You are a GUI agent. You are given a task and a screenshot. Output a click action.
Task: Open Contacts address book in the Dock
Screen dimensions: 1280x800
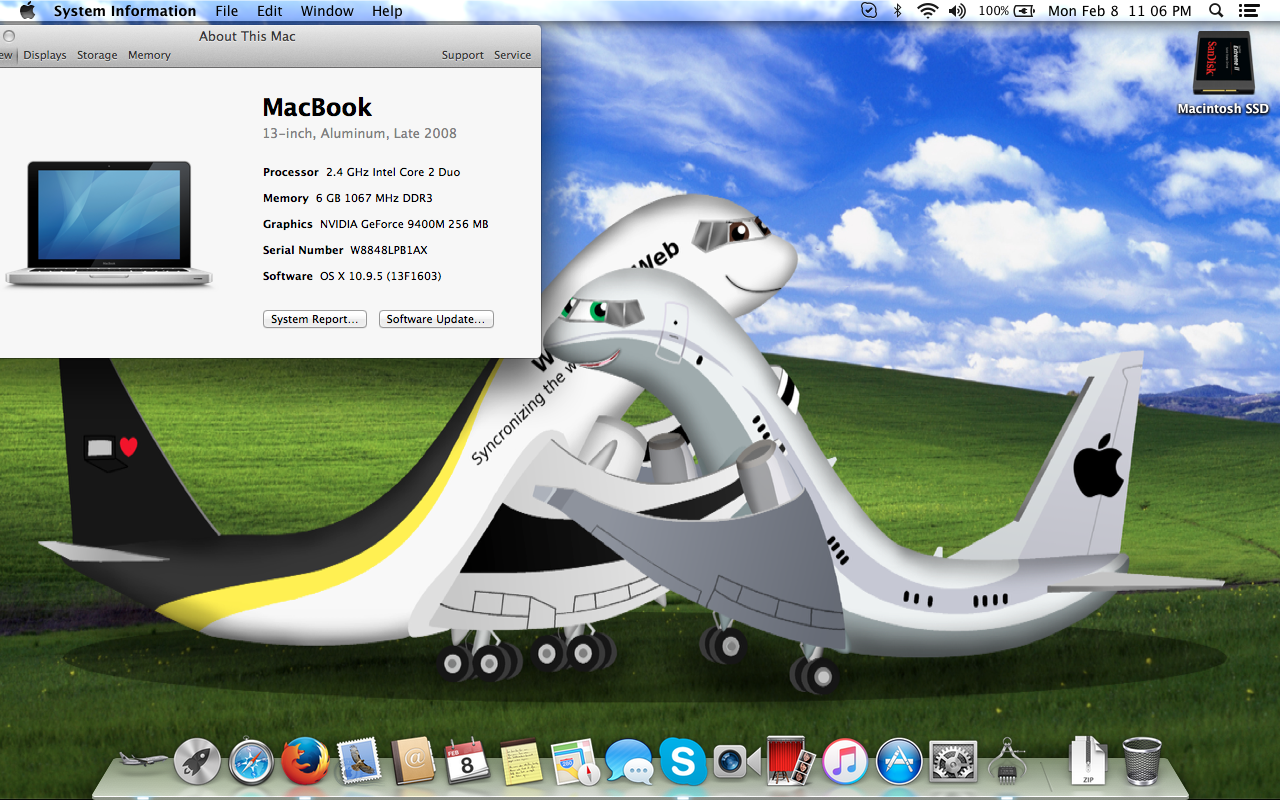(413, 762)
